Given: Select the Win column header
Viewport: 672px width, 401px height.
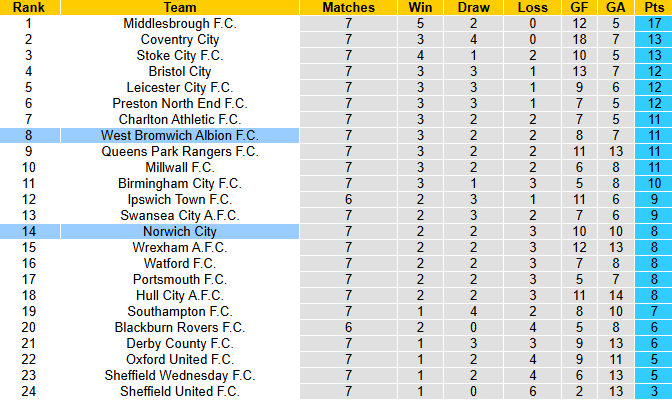Looking at the screenshot, I should pos(420,7).
